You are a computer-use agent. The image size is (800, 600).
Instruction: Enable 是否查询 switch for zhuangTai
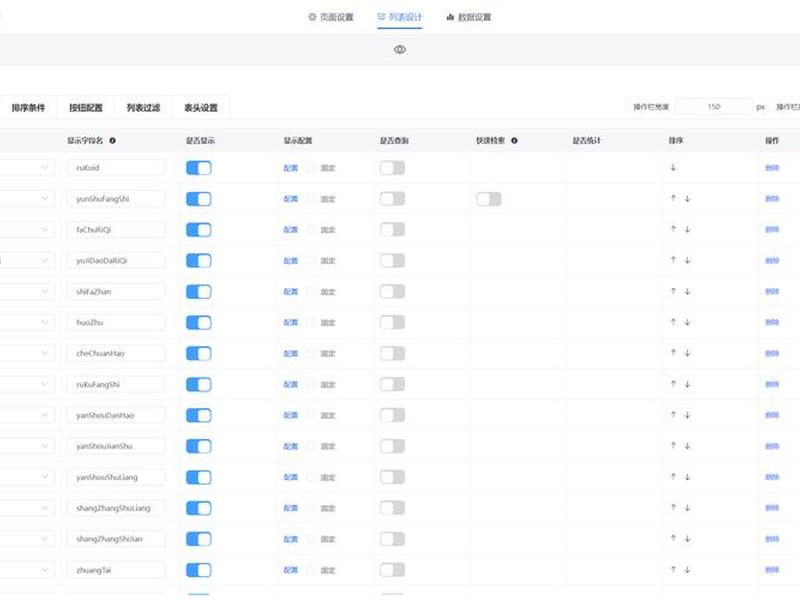pos(392,570)
